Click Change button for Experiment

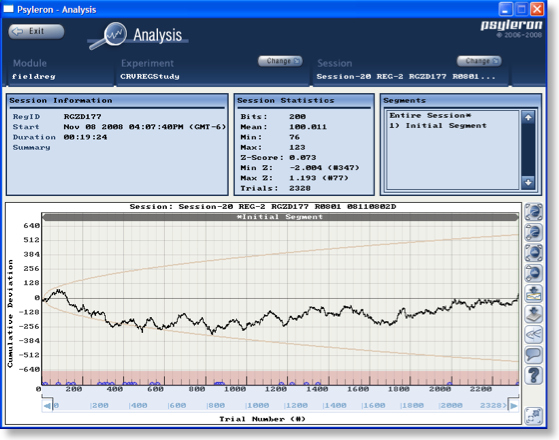pos(280,61)
